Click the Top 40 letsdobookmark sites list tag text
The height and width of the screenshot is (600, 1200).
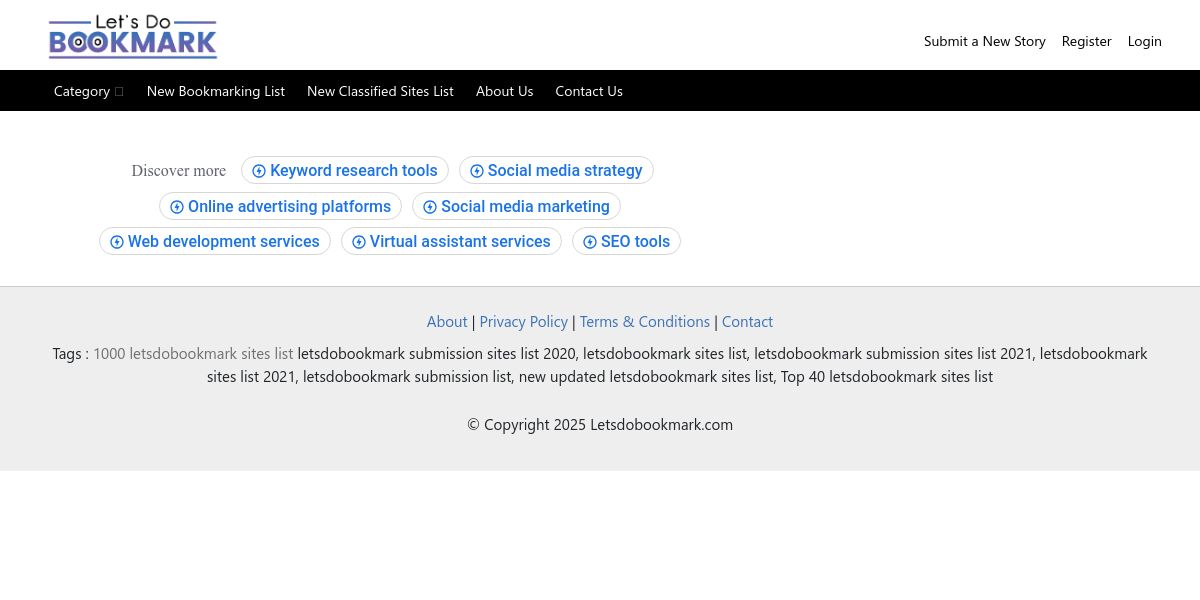click(x=887, y=376)
